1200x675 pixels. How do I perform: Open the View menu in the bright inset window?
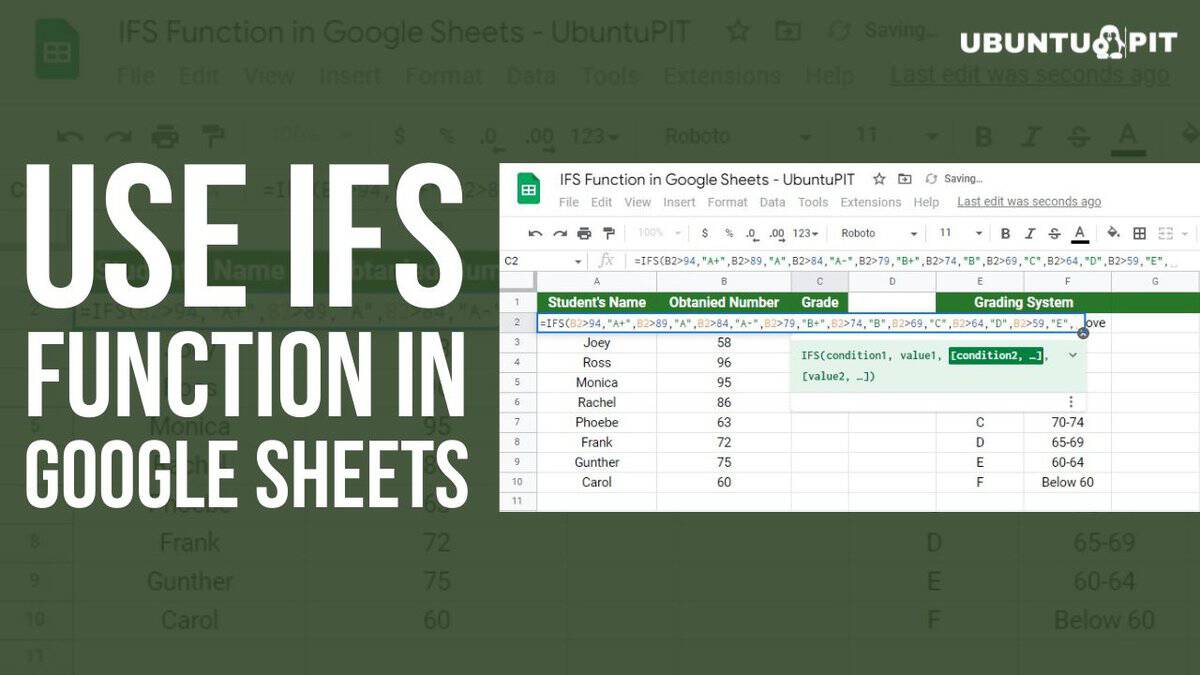(x=638, y=202)
